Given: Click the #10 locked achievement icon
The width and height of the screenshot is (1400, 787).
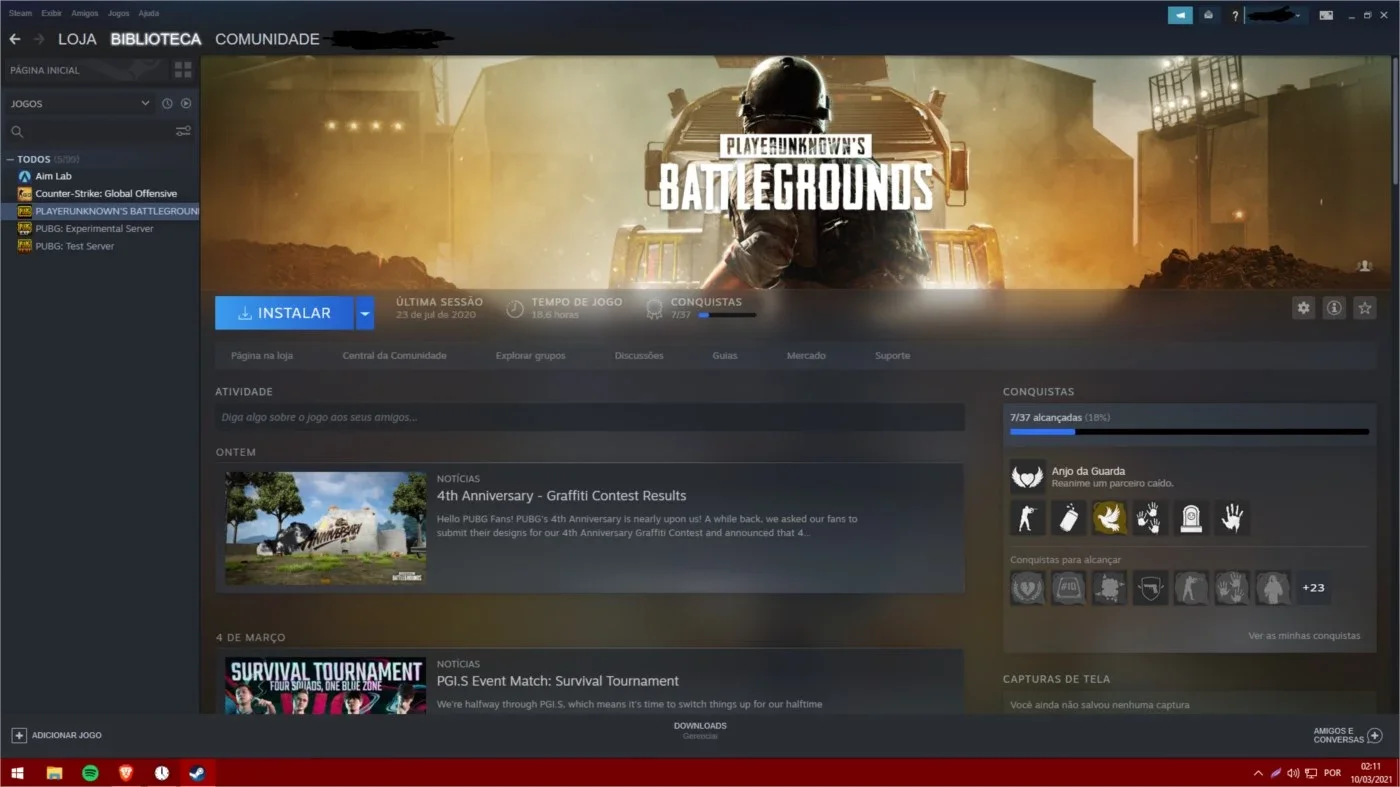Looking at the screenshot, I should (1068, 588).
